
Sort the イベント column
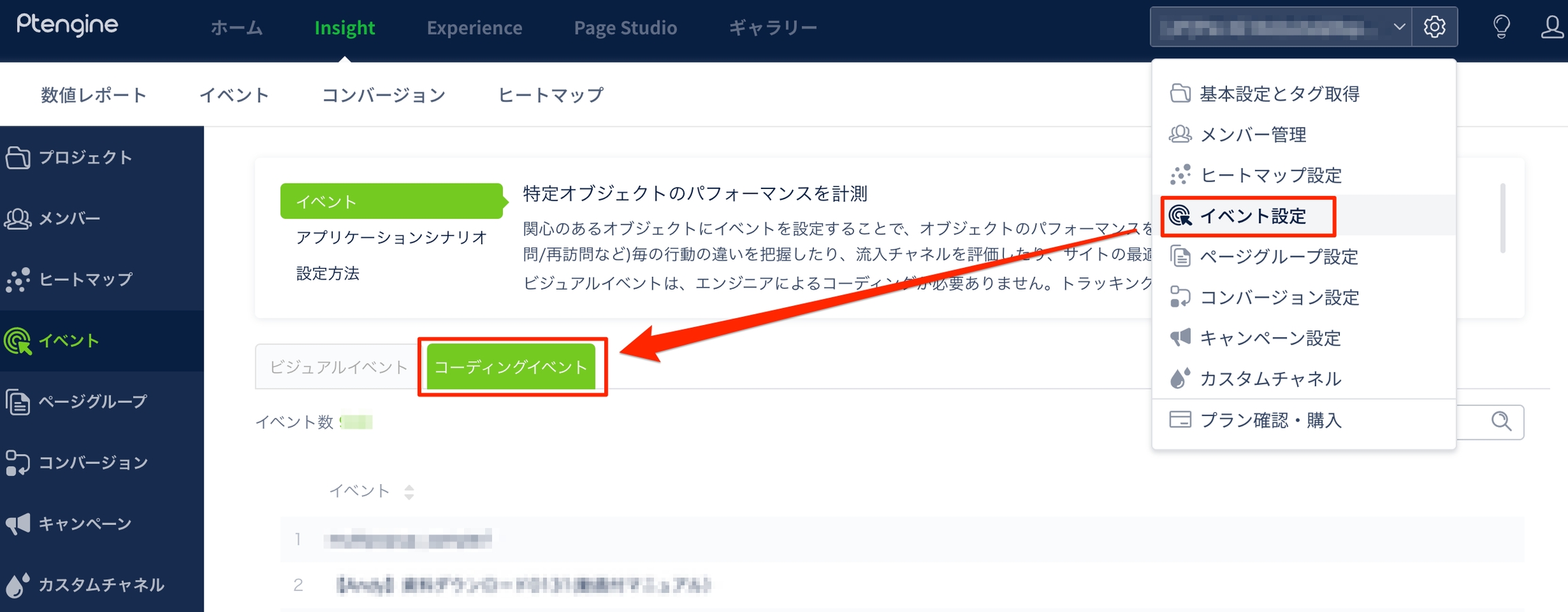(408, 492)
